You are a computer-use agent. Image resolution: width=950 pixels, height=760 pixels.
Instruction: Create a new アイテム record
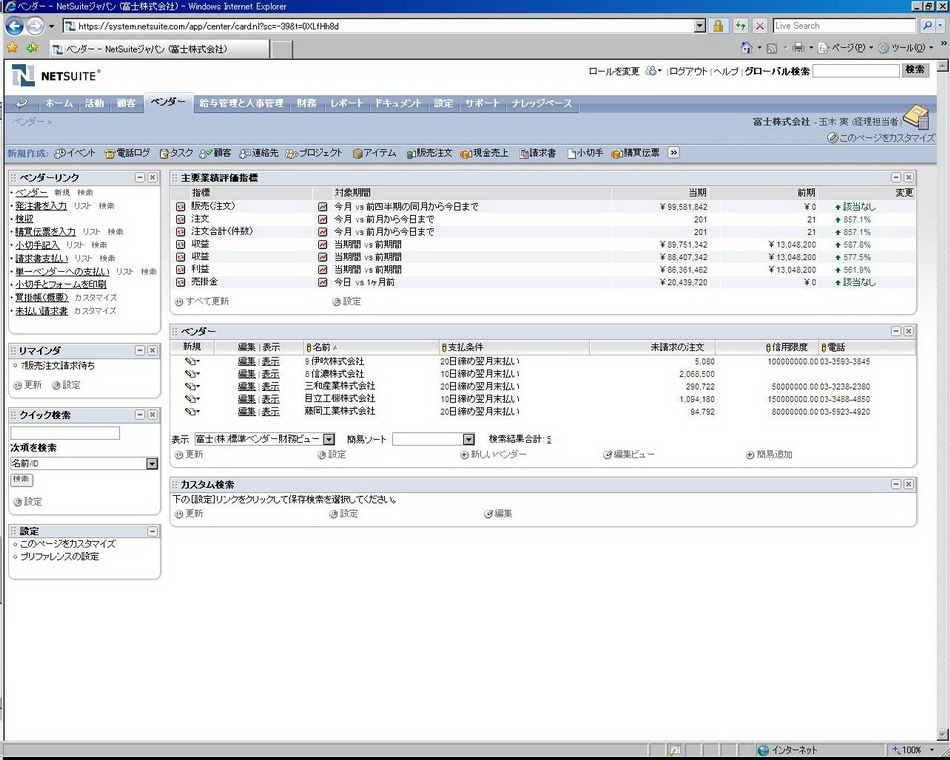[374, 153]
